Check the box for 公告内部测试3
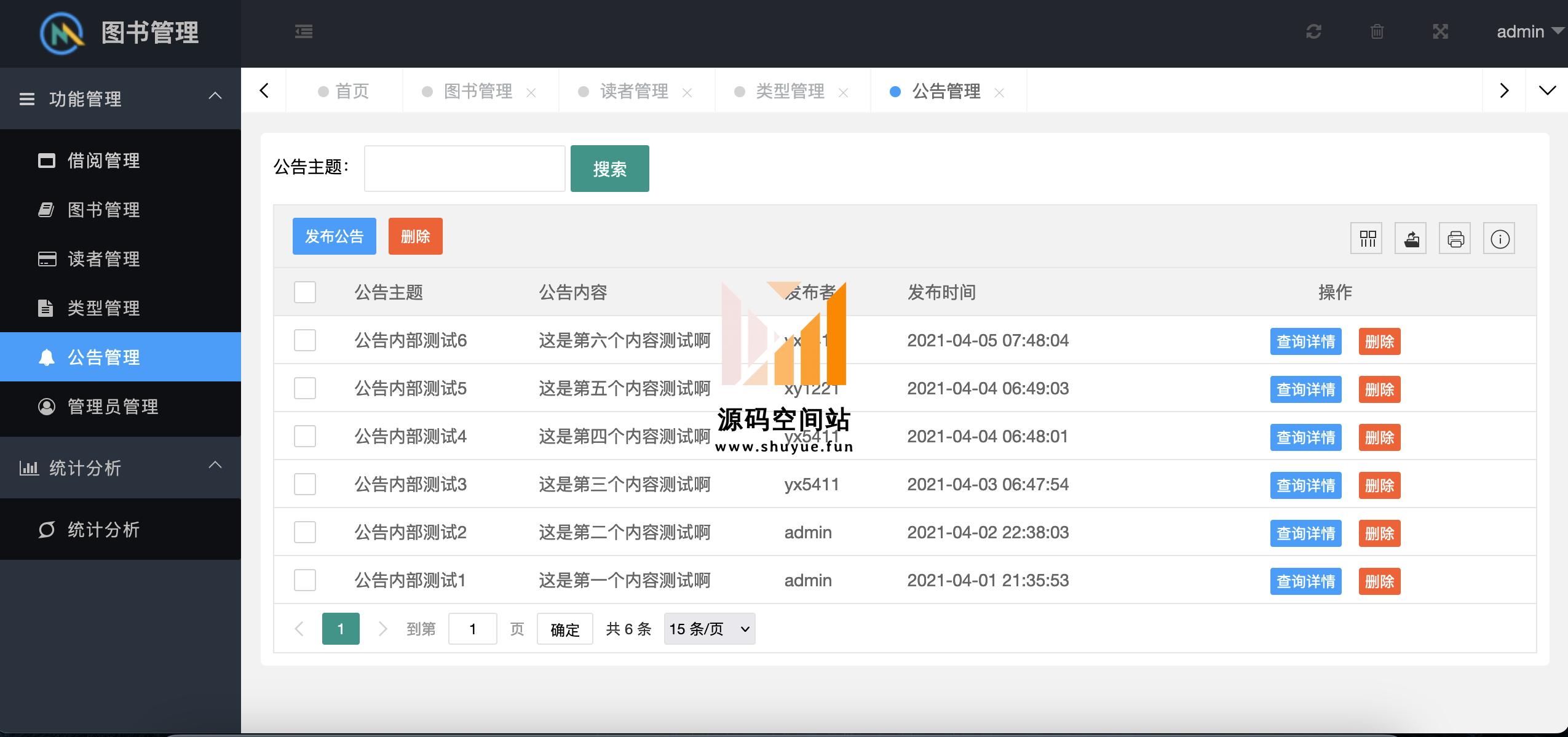Screen dimensions: 1568x737 (x=305, y=484)
